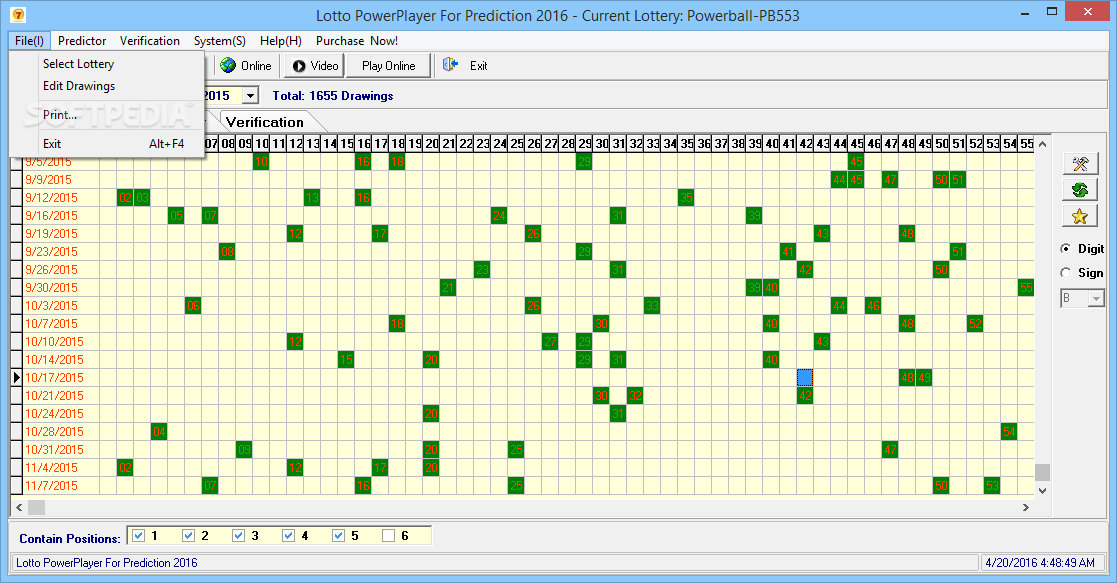This screenshot has width=1117, height=583.
Task: Enable Contain Positions checkbox 6
Action: click(388, 535)
